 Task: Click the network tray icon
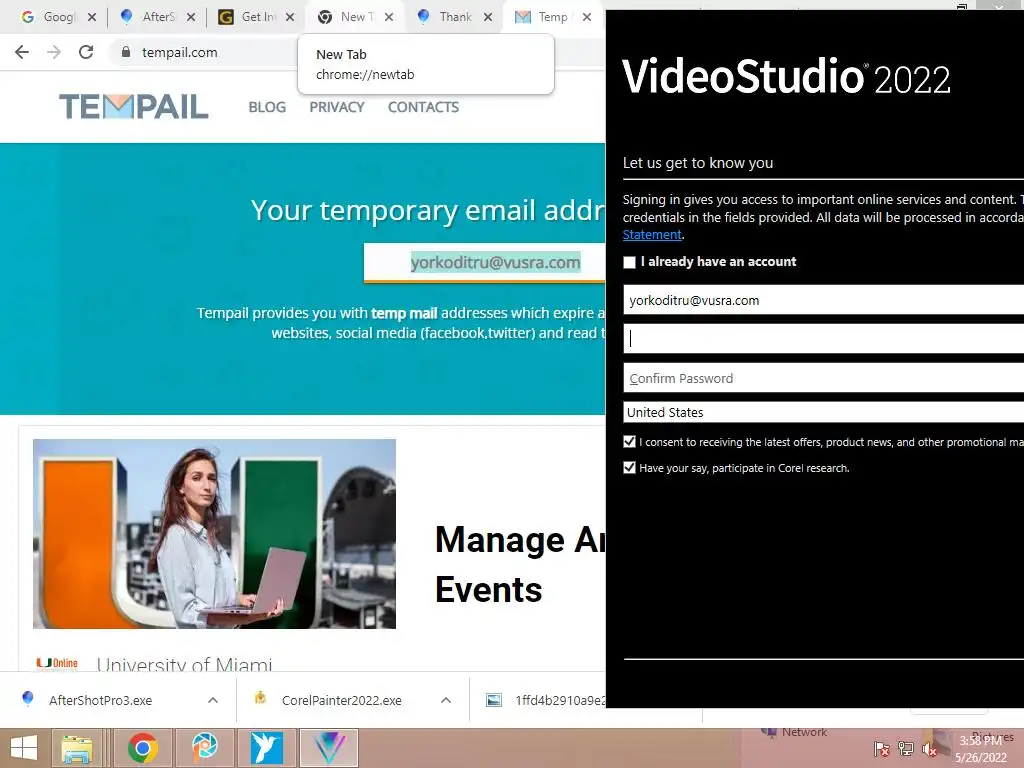[x=906, y=749]
